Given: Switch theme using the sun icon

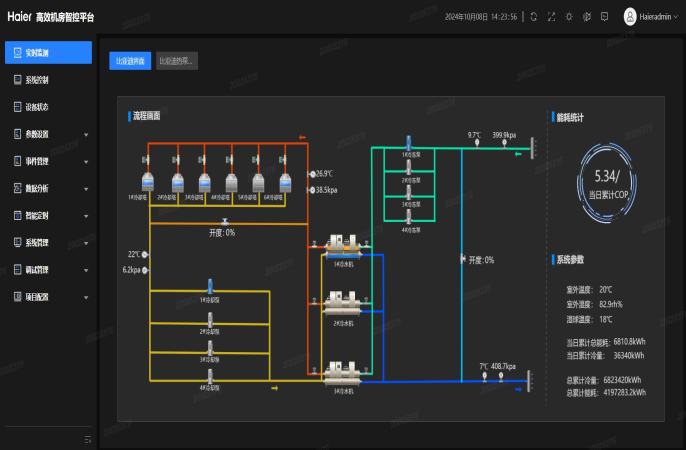Looking at the screenshot, I should click(x=569, y=17).
